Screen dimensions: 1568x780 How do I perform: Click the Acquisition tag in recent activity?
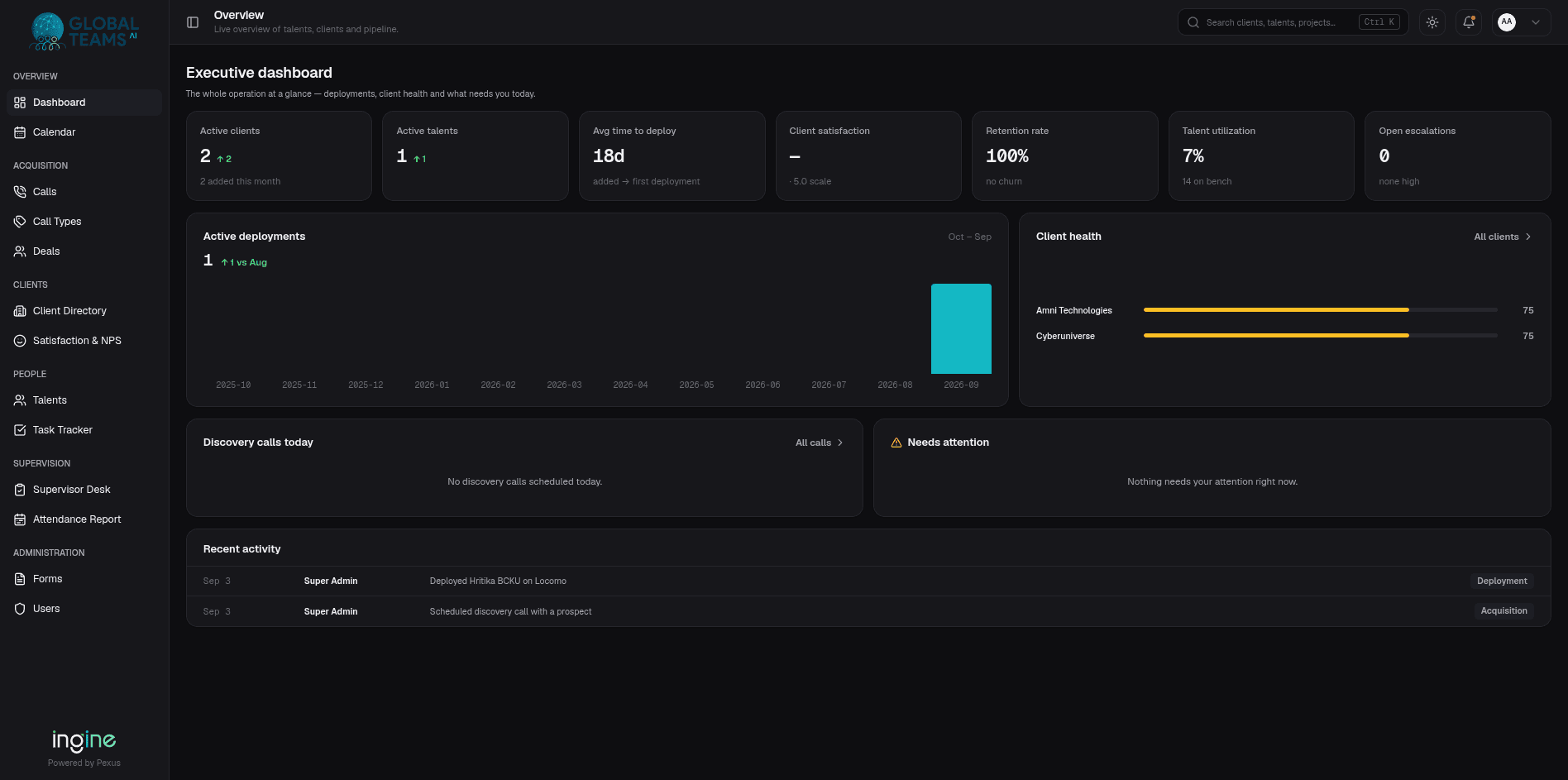1503,611
